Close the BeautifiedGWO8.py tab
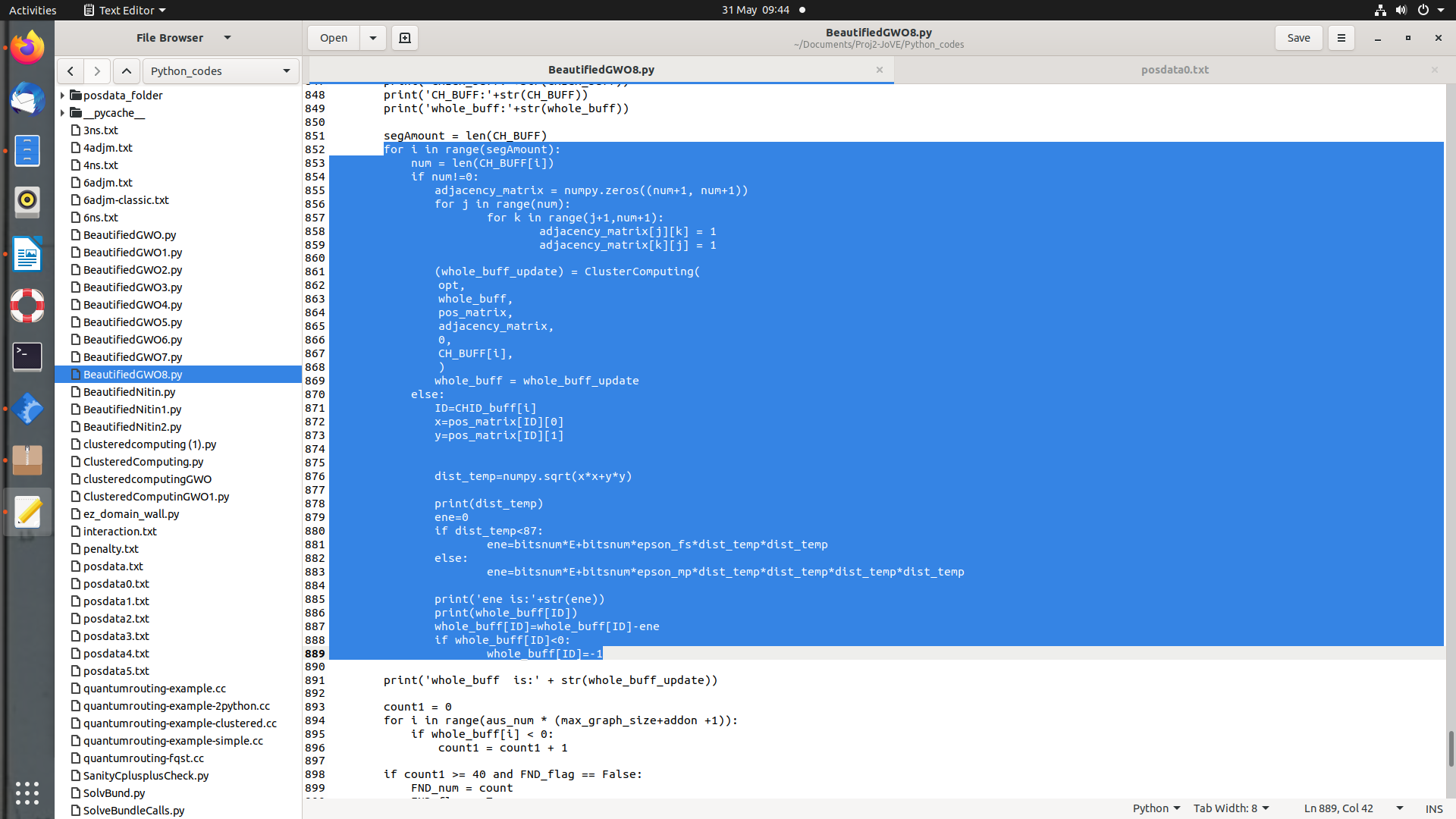This screenshot has width=1456, height=819. 880,70
